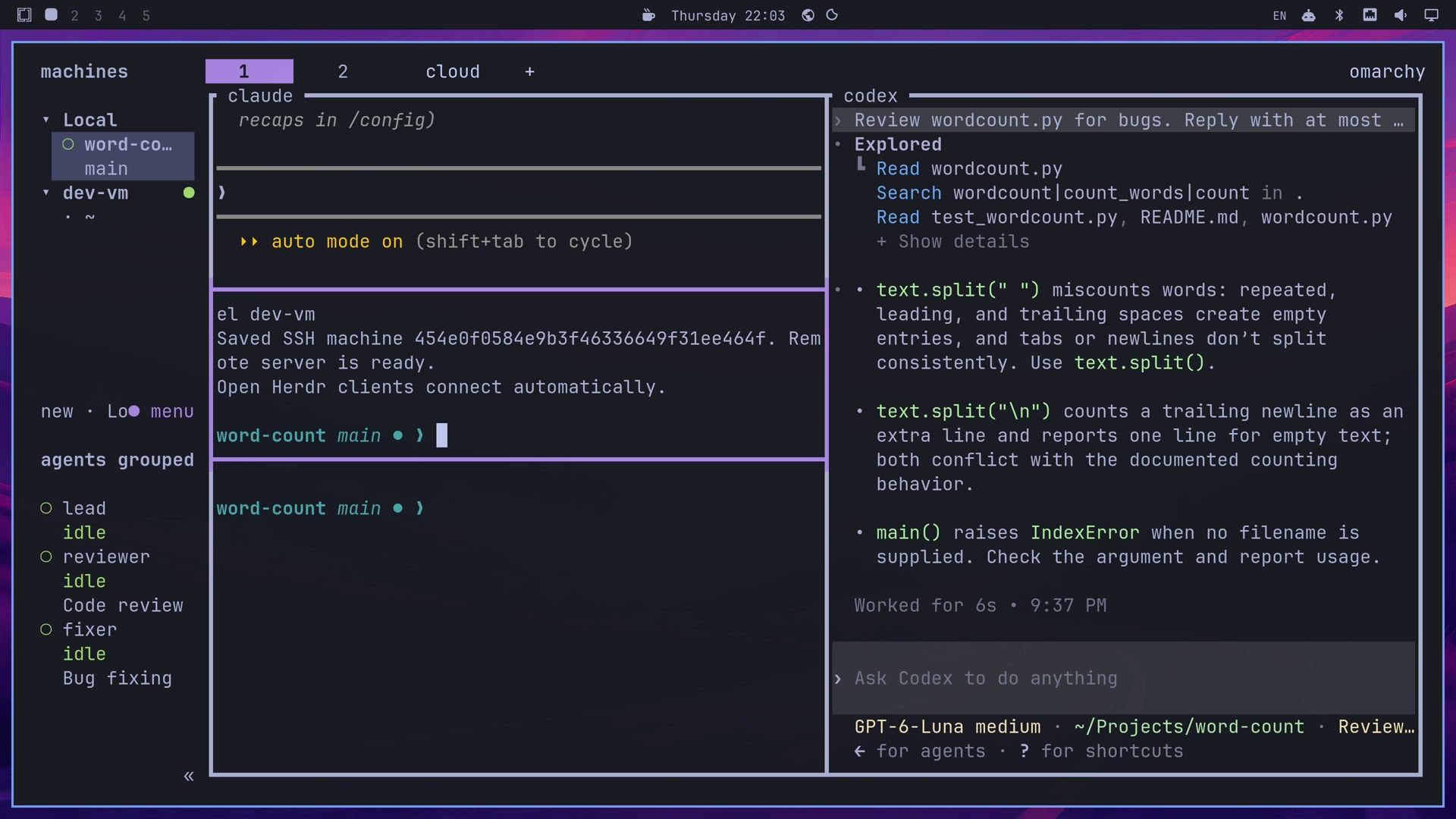Open the sidebar menu link
Image resolution: width=1456 pixels, height=819 pixels.
click(172, 411)
